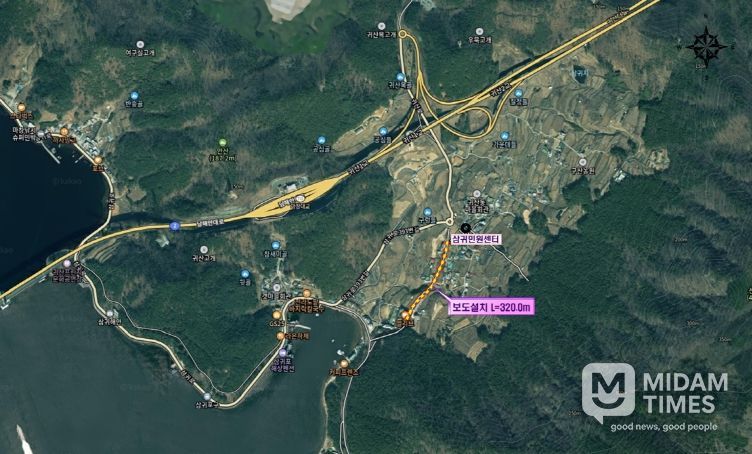Click the 삼귀포구 port marker
752x454 pixels.
(207, 396)
